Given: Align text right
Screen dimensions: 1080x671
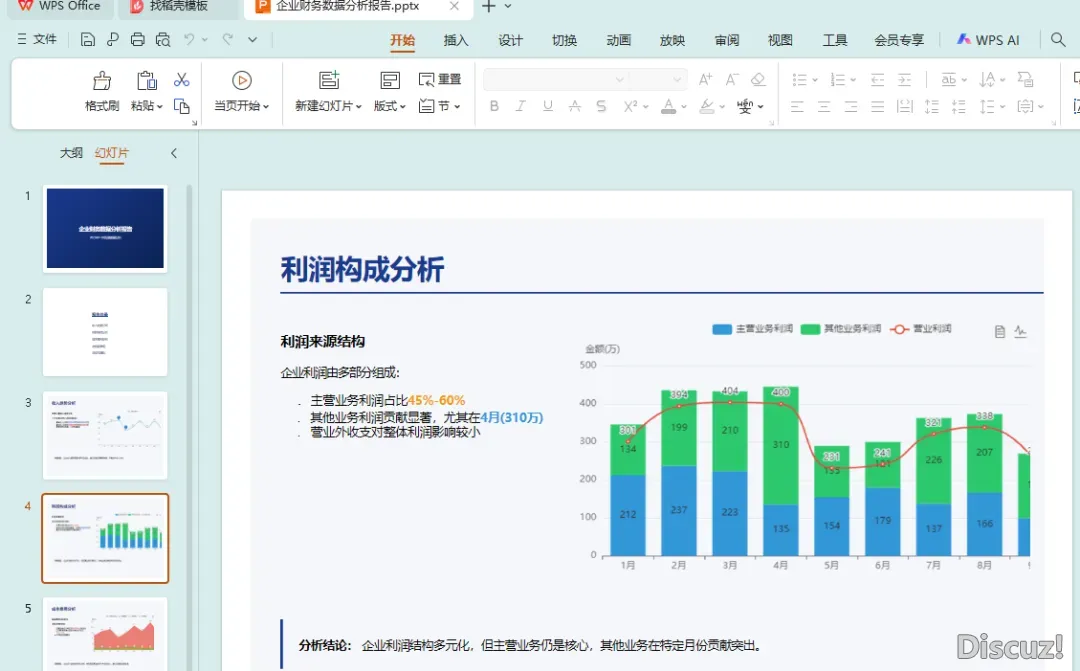Looking at the screenshot, I should (x=851, y=106).
